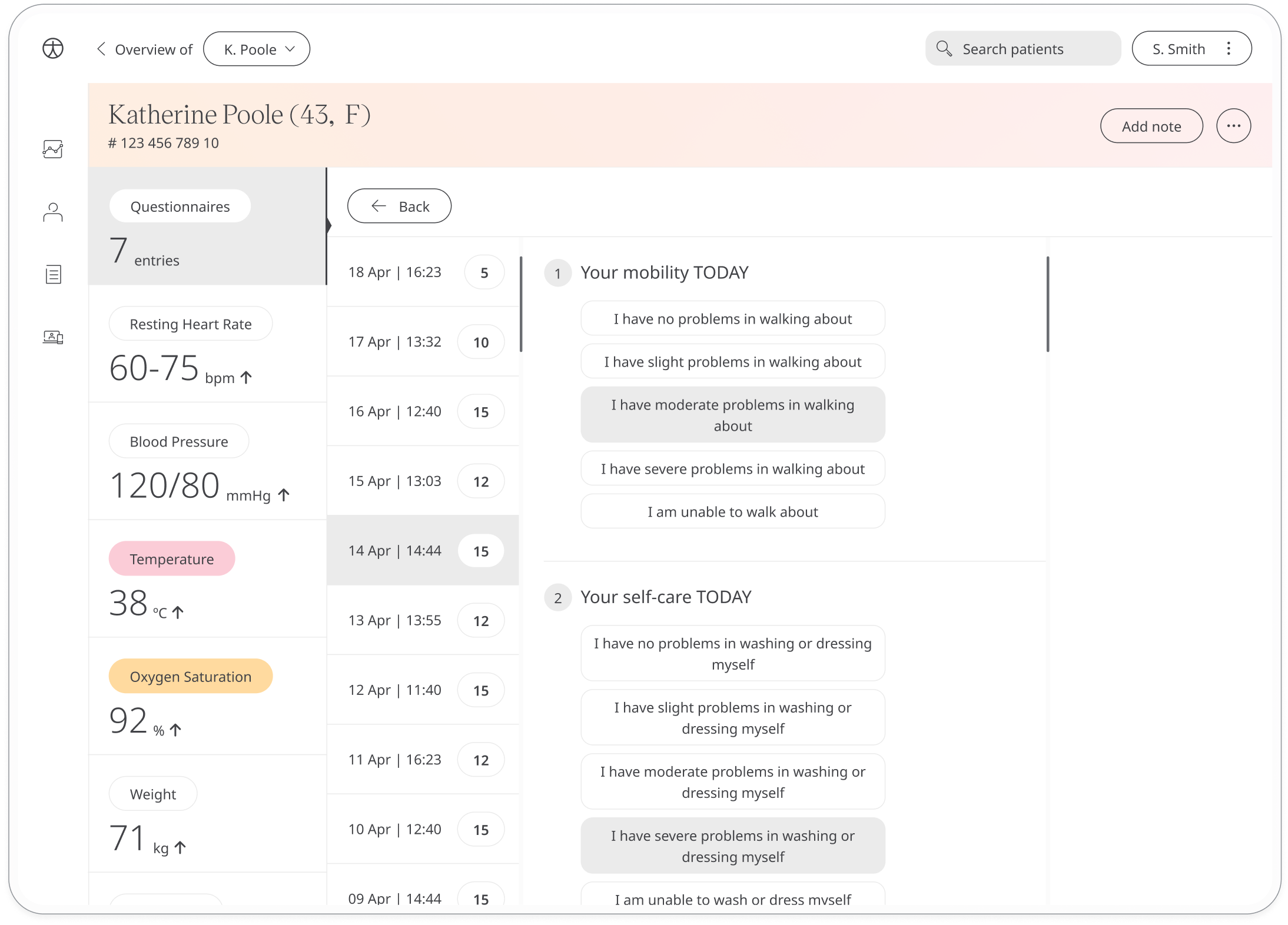Open the patient more options ellipsis button
Viewport: 1288px width, 925px height.
[1233, 126]
